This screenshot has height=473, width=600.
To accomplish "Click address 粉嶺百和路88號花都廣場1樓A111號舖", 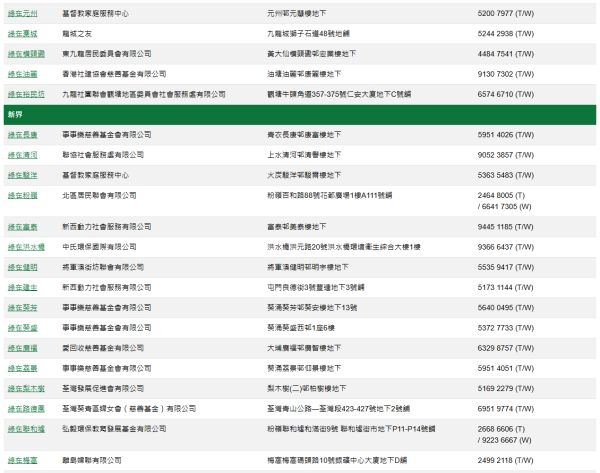I will tap(329, 196).
